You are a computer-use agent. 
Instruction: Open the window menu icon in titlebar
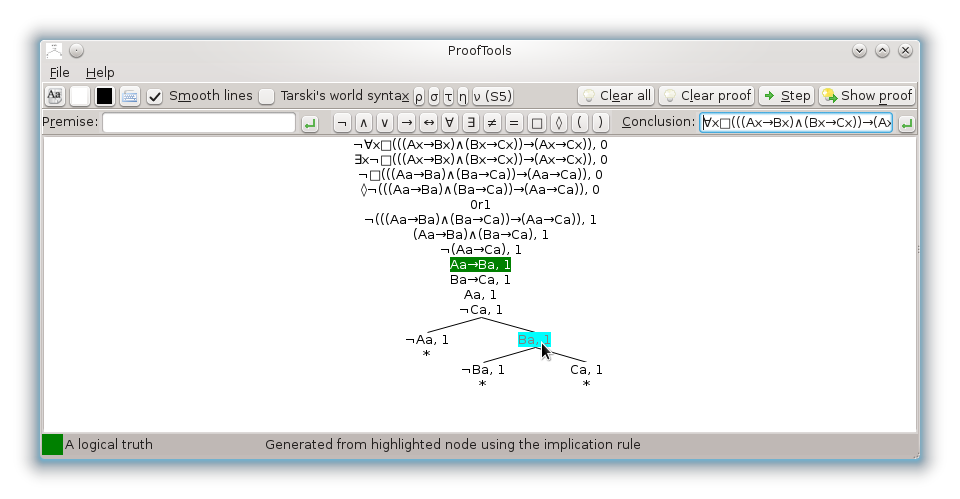tap(54, 51)
